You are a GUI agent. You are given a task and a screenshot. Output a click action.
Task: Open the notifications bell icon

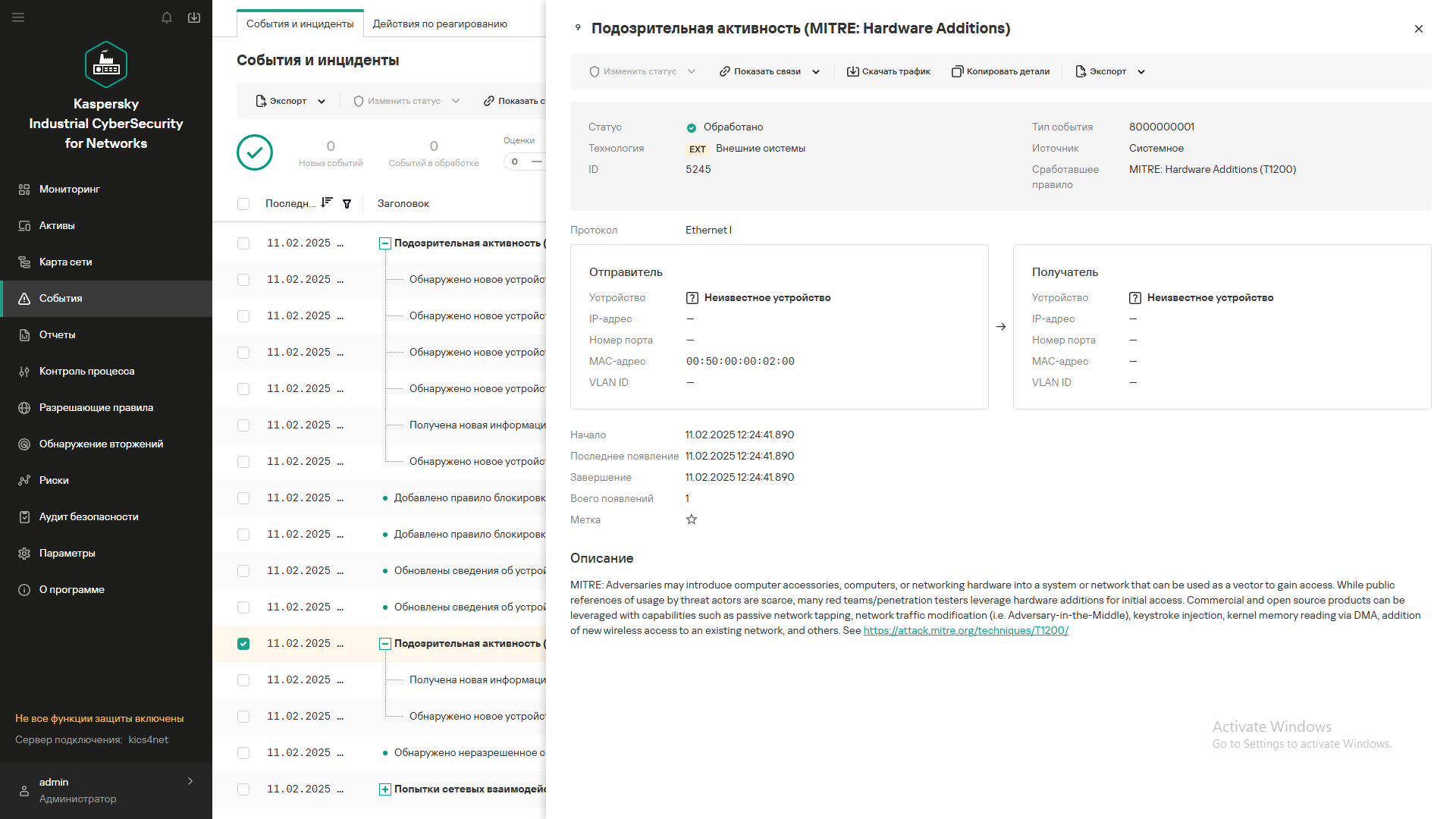pyautogui.click(x=167, y=17)
